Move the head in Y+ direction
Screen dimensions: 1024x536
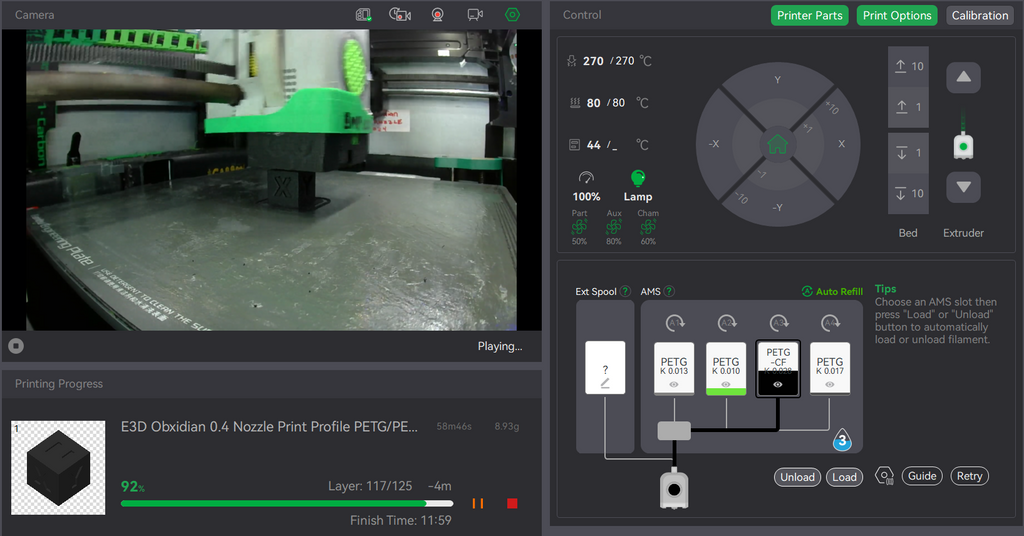pos(777,79)
